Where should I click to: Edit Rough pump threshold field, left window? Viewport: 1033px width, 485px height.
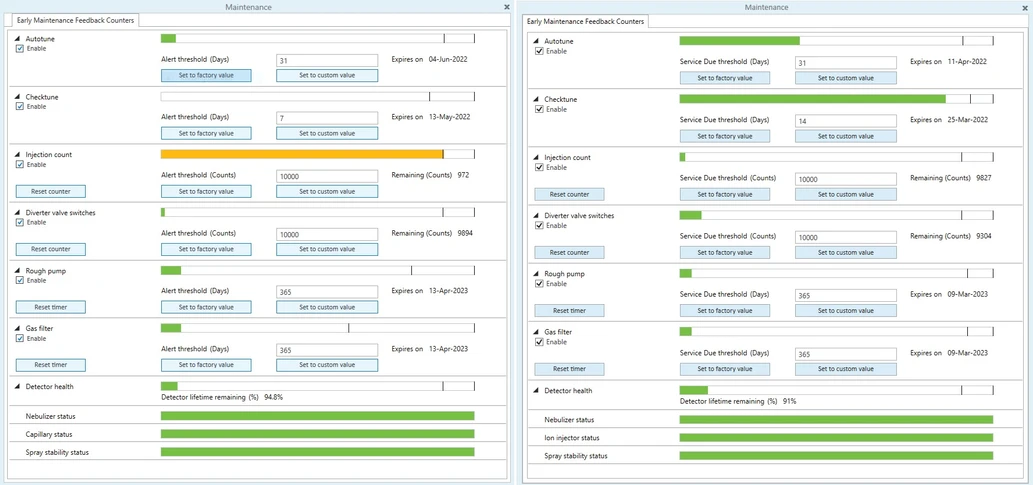(327, 293)
